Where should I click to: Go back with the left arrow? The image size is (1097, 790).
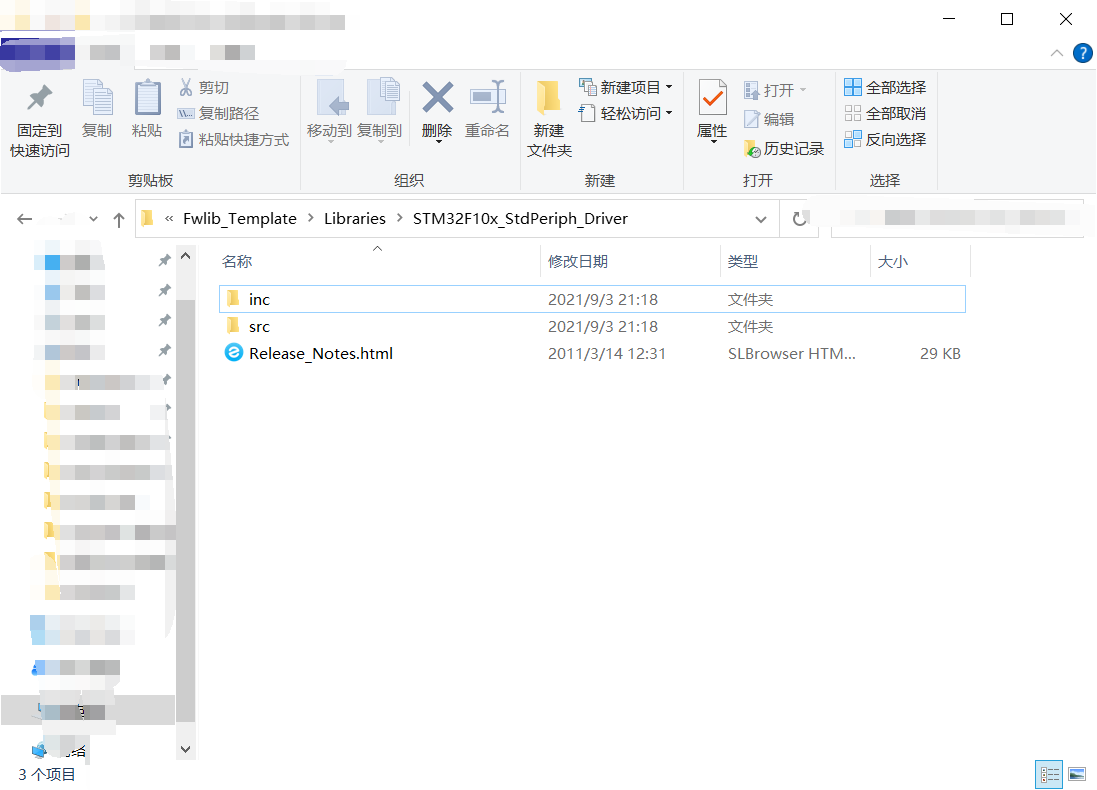pos(24,219)
